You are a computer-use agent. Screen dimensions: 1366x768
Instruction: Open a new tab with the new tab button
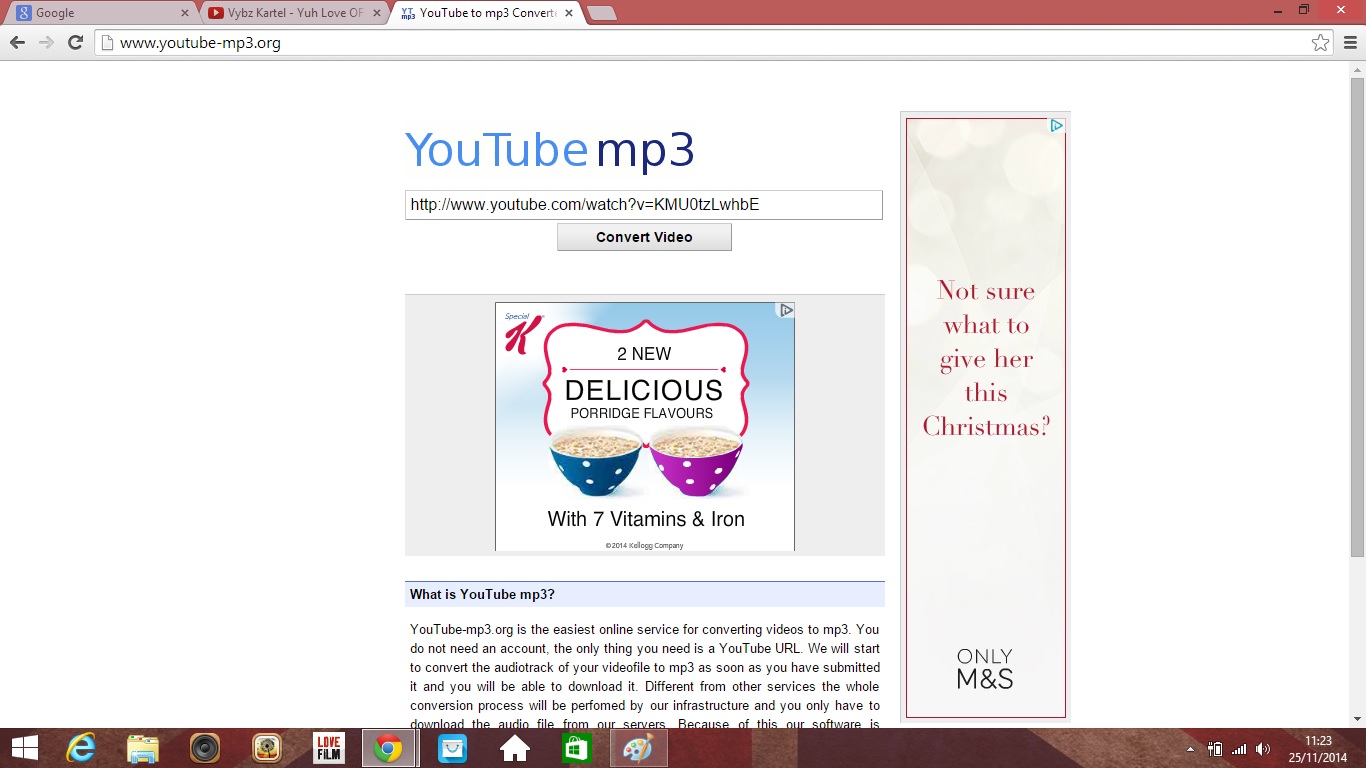pos(602,13)
